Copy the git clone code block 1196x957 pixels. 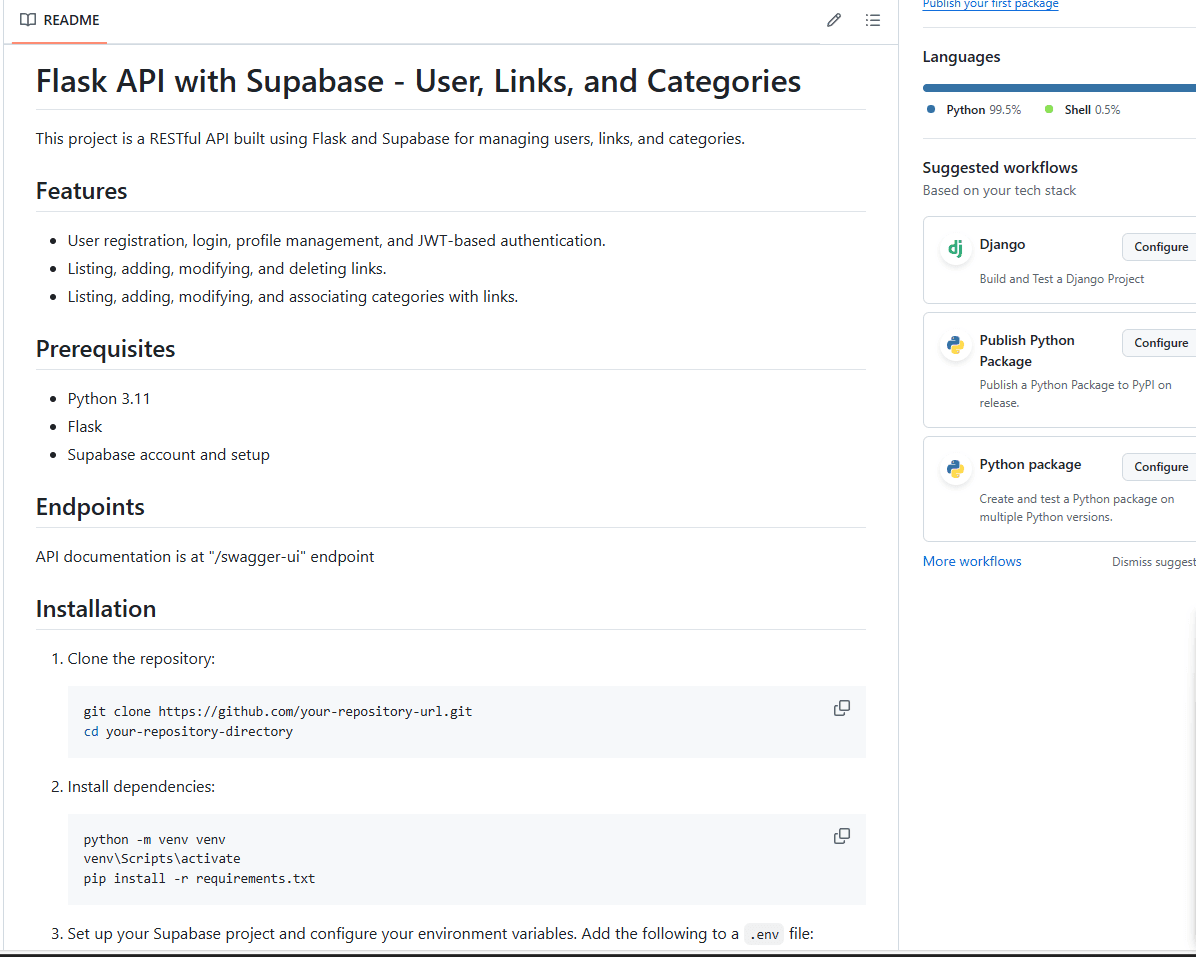[842, 708]
